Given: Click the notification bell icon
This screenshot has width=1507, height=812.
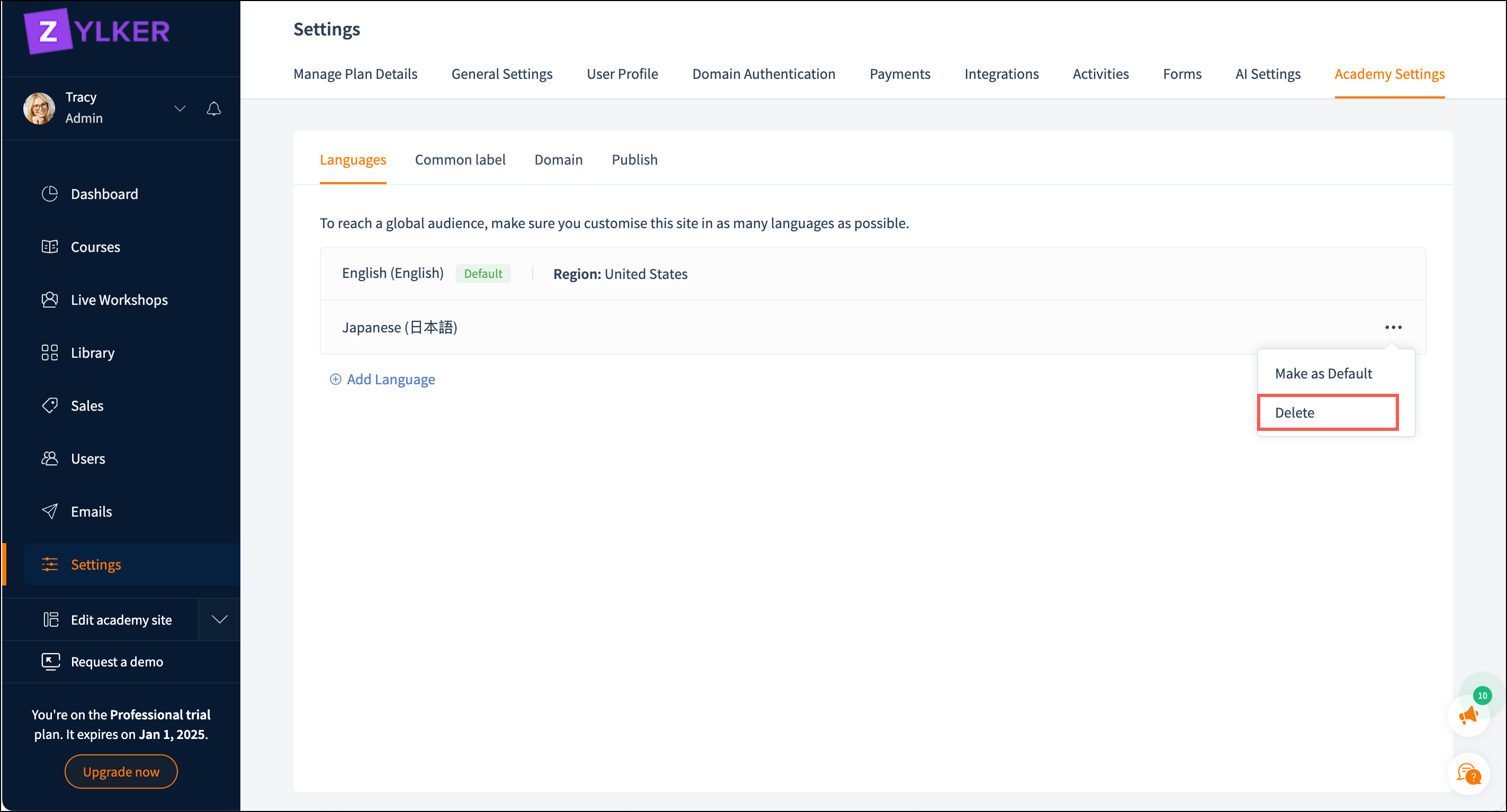Looking at the screenshot, I should coord(214,108).
